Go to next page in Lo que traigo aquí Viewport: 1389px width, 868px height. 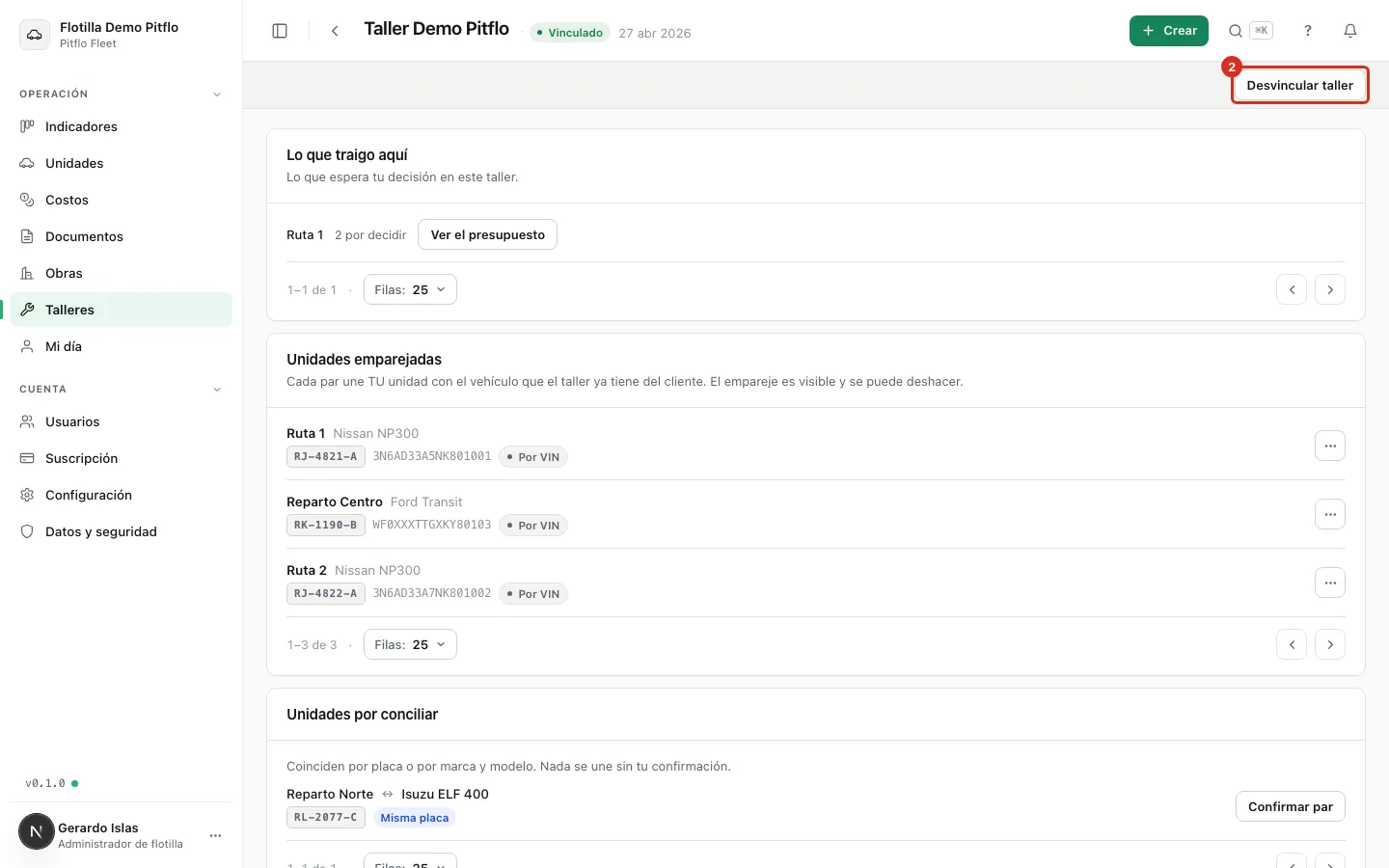(x=1330, y=289)
